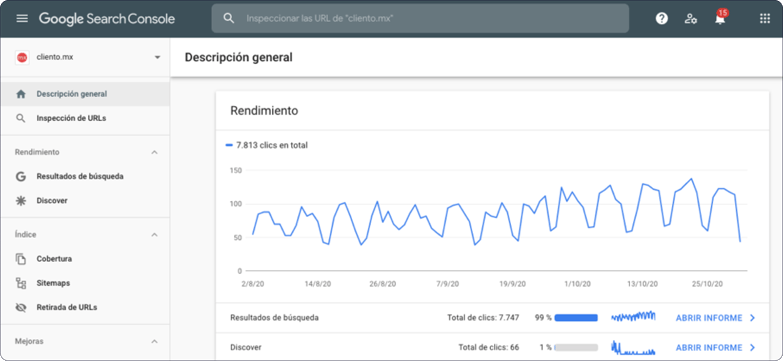Click the Discover row label in card

click(x=246, y=348)
